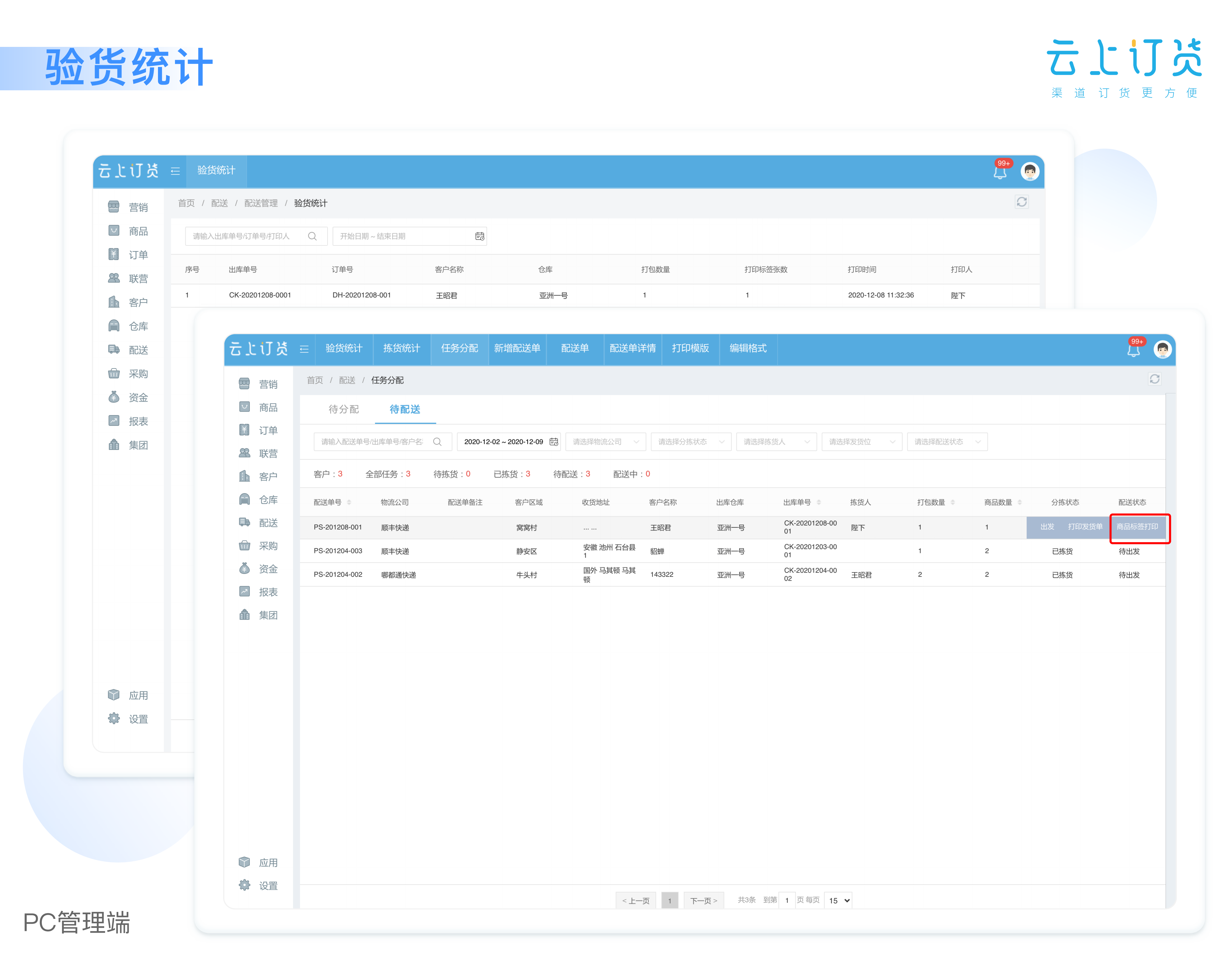Open 资金 in front window sidebar

click(x=259, y=569)
